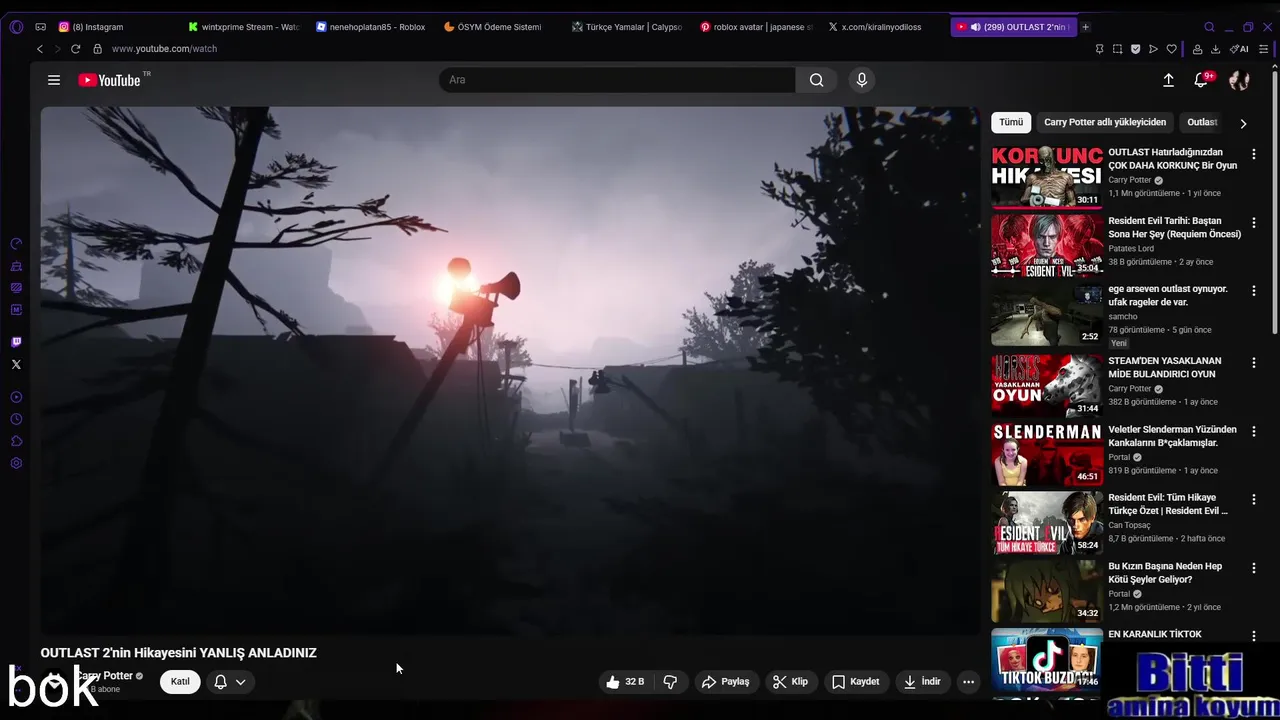Switch to the Türkçe Yamalar tab
Viewport: 1280px width, 720px height.
(x=627, y=27)
